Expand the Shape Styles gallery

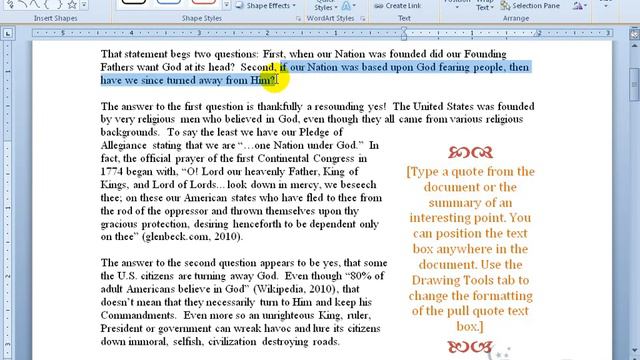point(226,5)
